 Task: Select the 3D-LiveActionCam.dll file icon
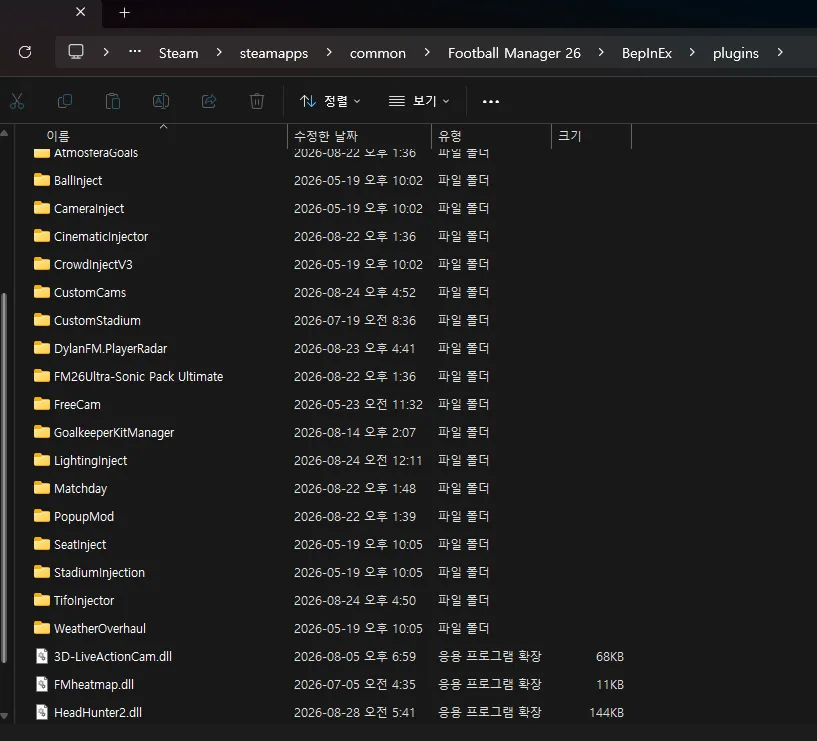(x=42, y=656)
